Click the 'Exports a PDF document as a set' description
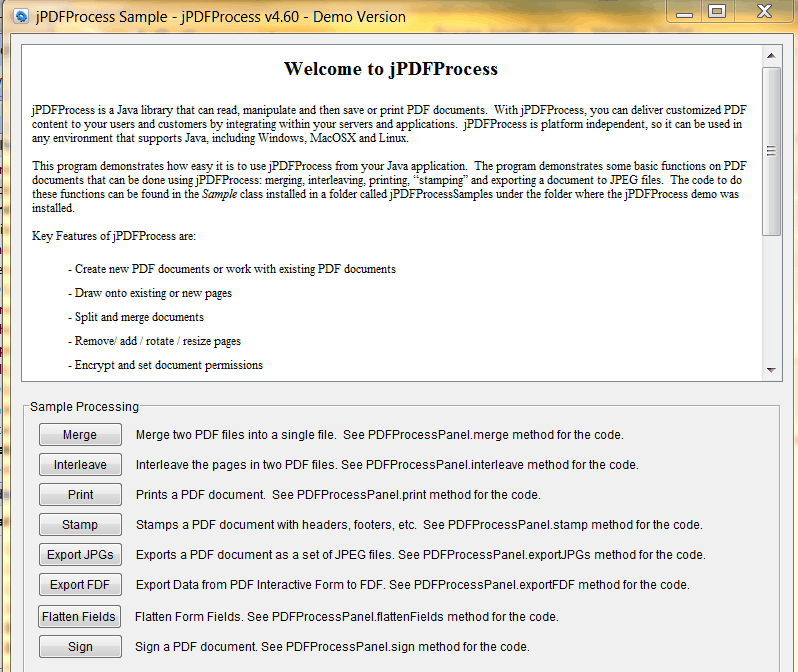This screenshot has width=798, height=672. pyautogui.click(x=420, y=554)
